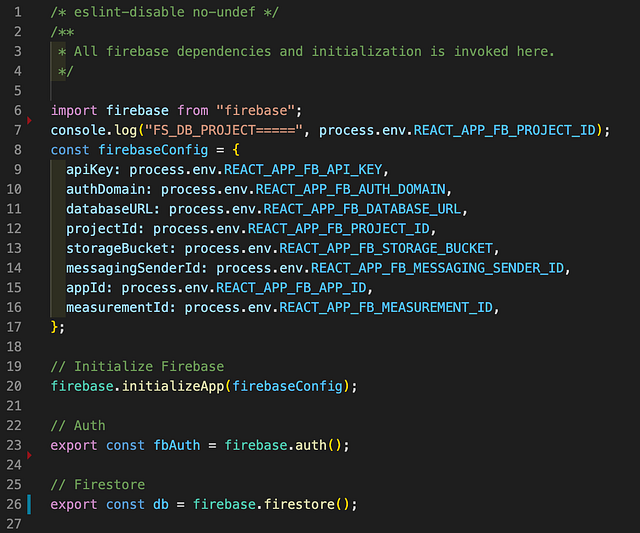Click line number 8 in the gutter
The height and width of the screenshot is (533, 640).
click(x=18, y=169)
